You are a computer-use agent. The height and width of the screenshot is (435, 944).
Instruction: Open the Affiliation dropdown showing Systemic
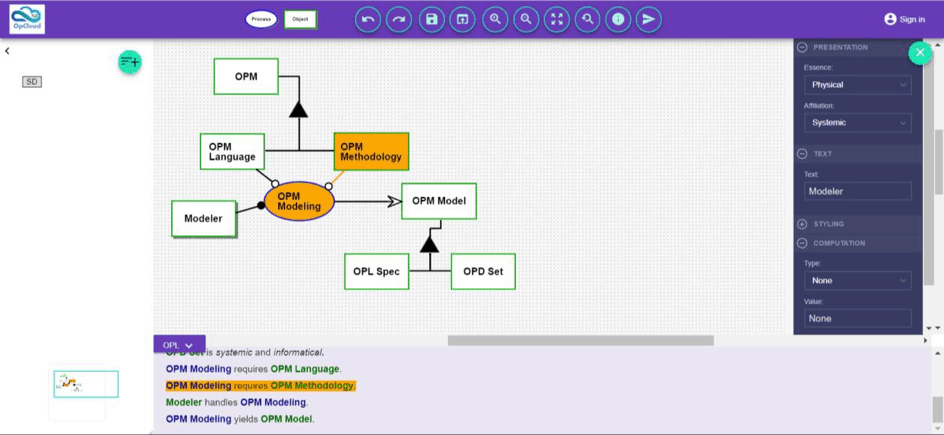point(857,123)
